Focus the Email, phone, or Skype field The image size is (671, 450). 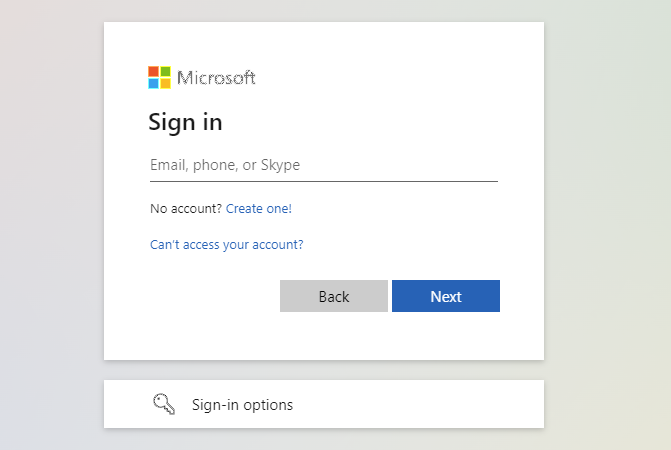click(324, 165)
